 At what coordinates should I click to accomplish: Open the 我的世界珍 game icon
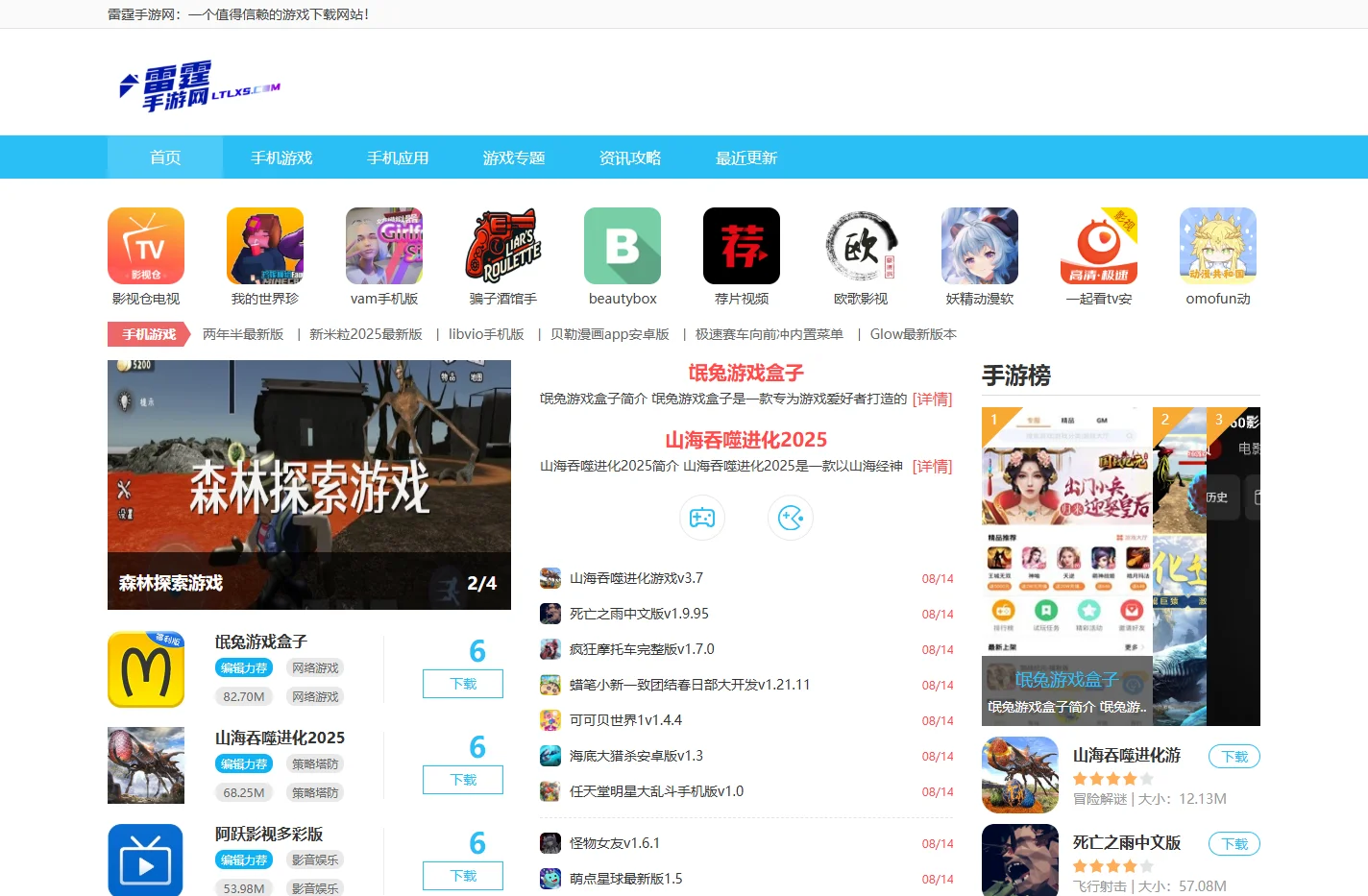pos(265,246)
